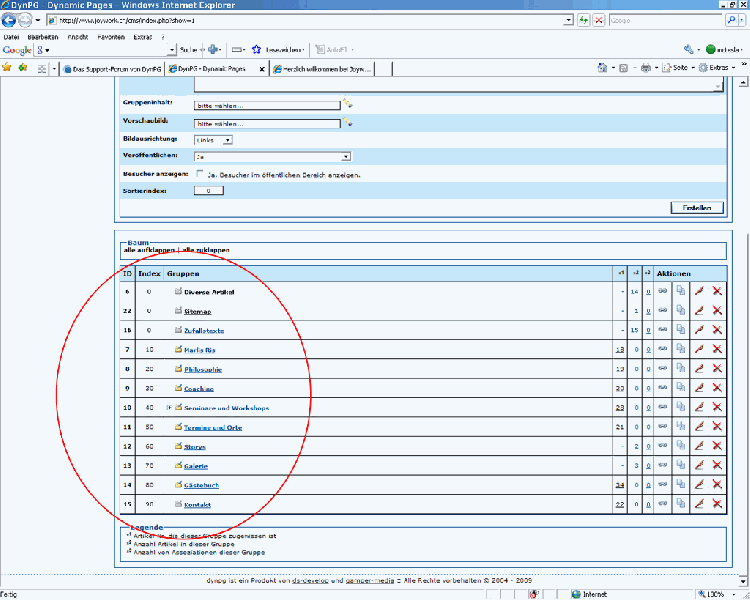750x600 pixels.
Task: Toggle the Besucher anzeigen checkbox
Action: (200, 174)
